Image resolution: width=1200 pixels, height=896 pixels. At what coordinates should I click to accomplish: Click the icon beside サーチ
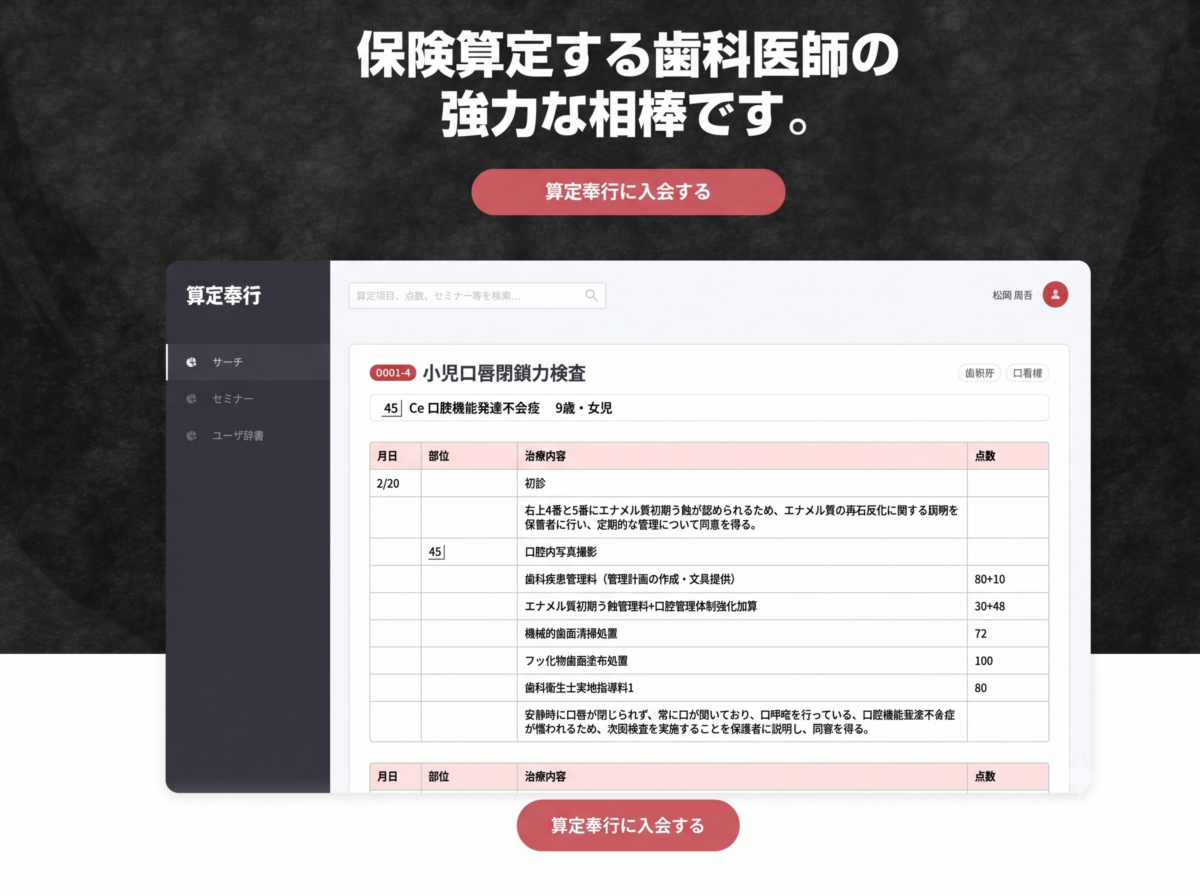[x=191, y=362]
